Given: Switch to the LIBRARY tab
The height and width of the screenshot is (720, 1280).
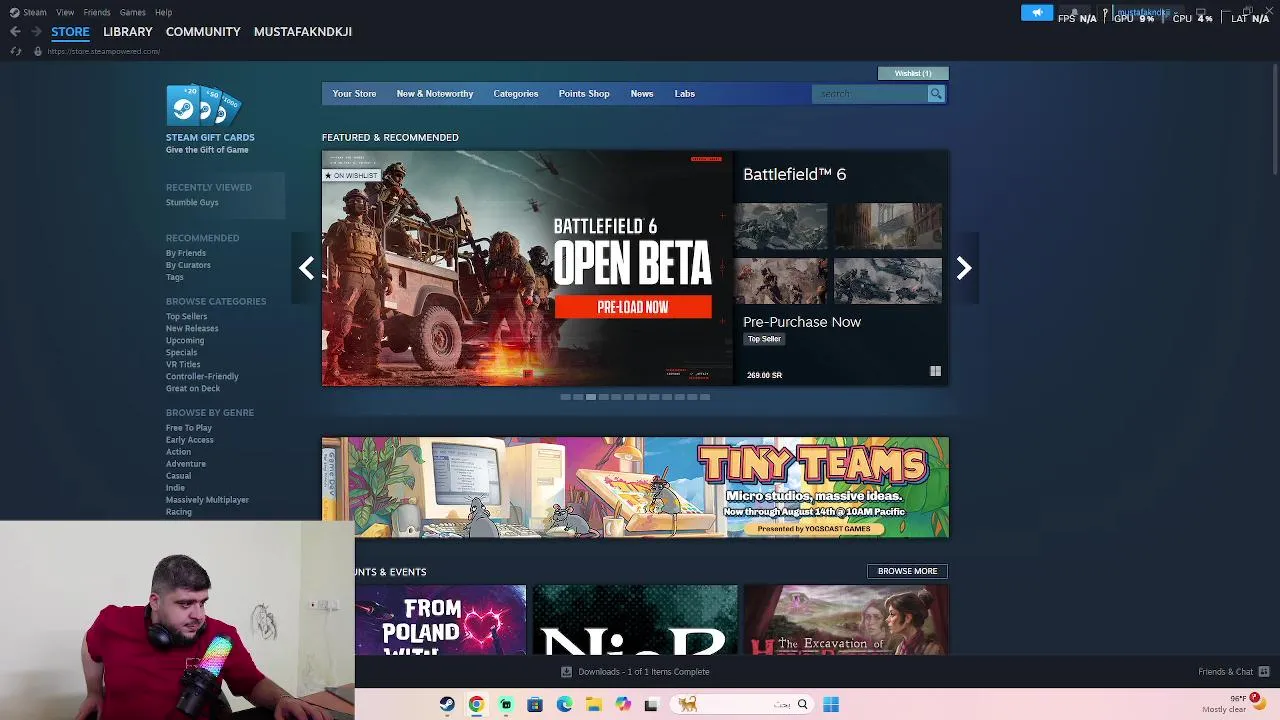Looking at the screenshot, I should pos(128,32).
